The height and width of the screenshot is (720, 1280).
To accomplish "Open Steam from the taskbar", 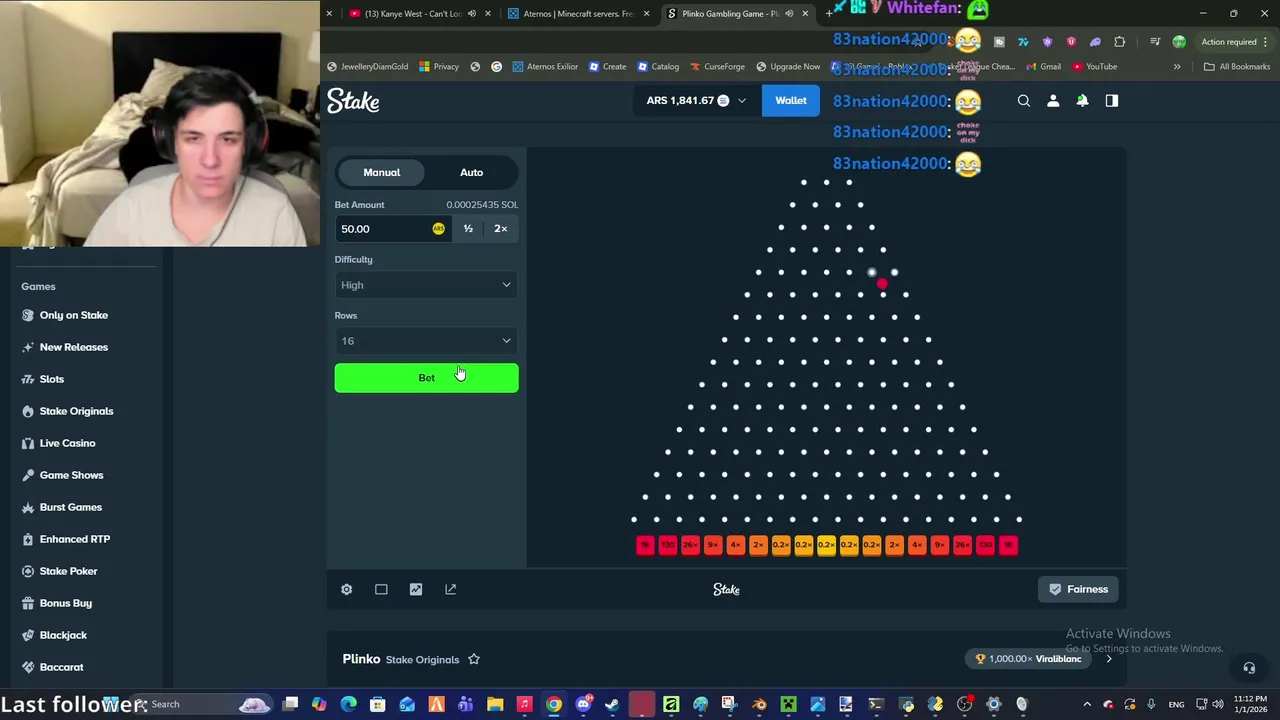I will pos(612,705).
